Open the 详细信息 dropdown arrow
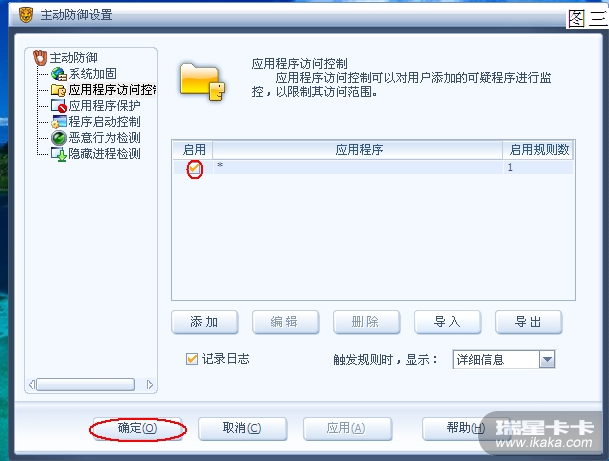 tap(547, 360)
